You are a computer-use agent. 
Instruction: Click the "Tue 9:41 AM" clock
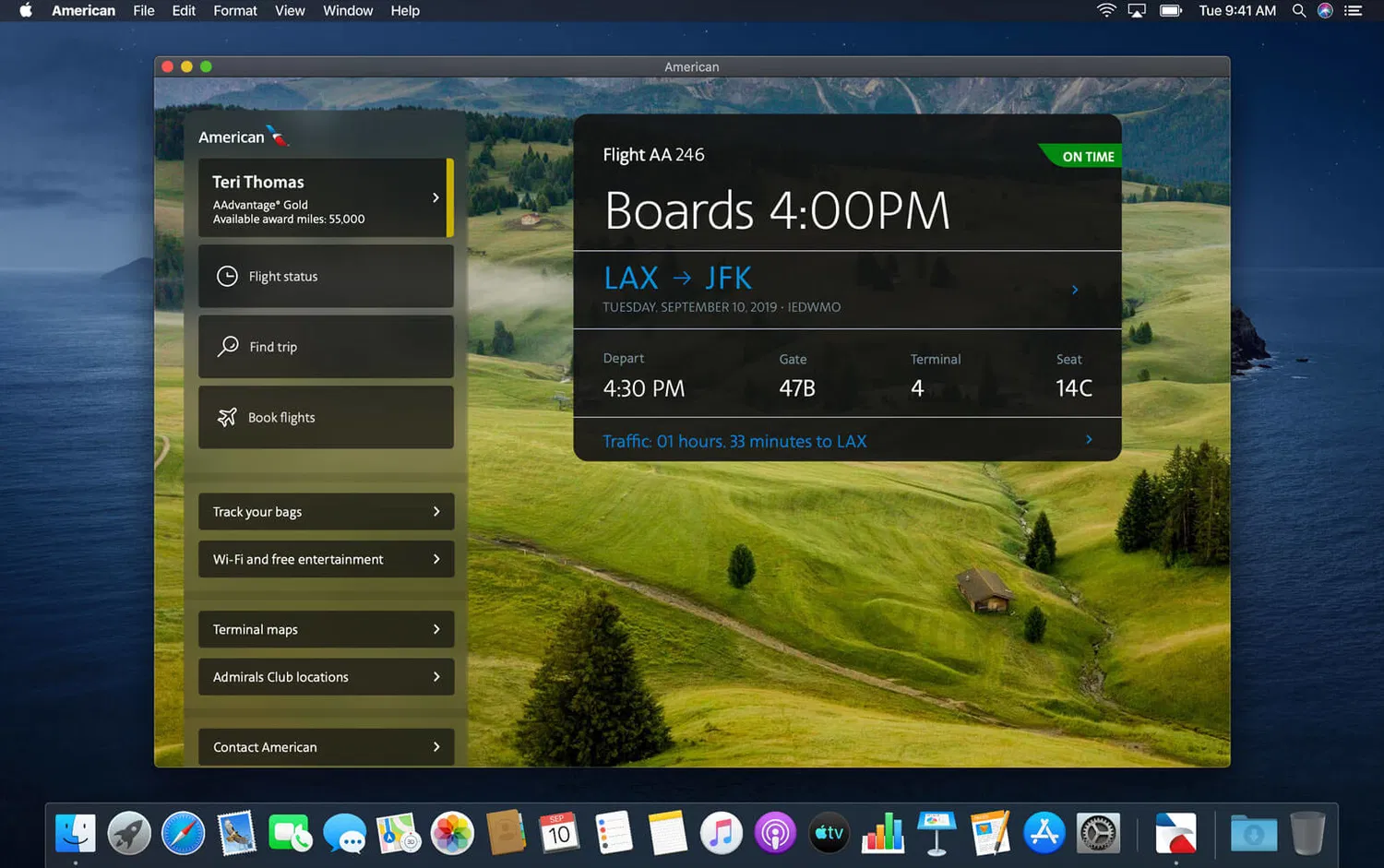pos(1237,11)
